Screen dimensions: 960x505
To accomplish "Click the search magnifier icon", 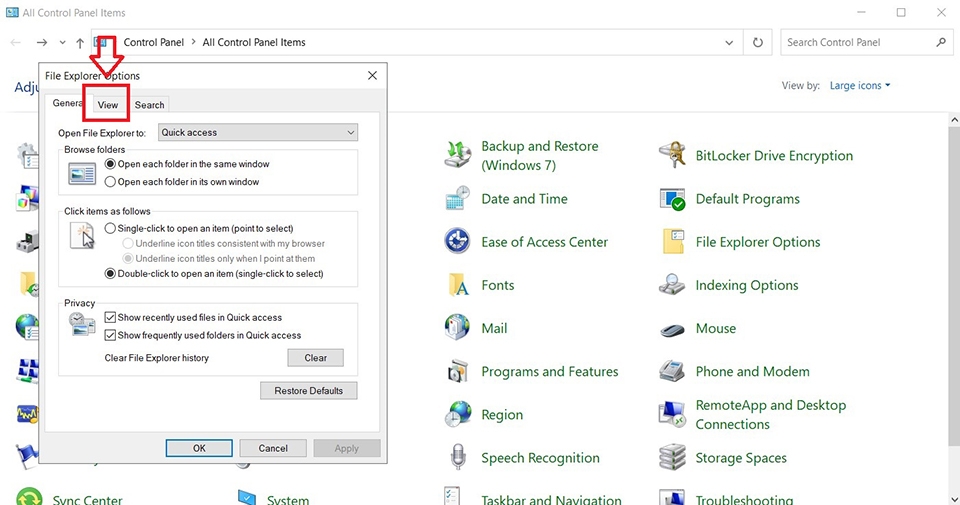I will 940,42.
